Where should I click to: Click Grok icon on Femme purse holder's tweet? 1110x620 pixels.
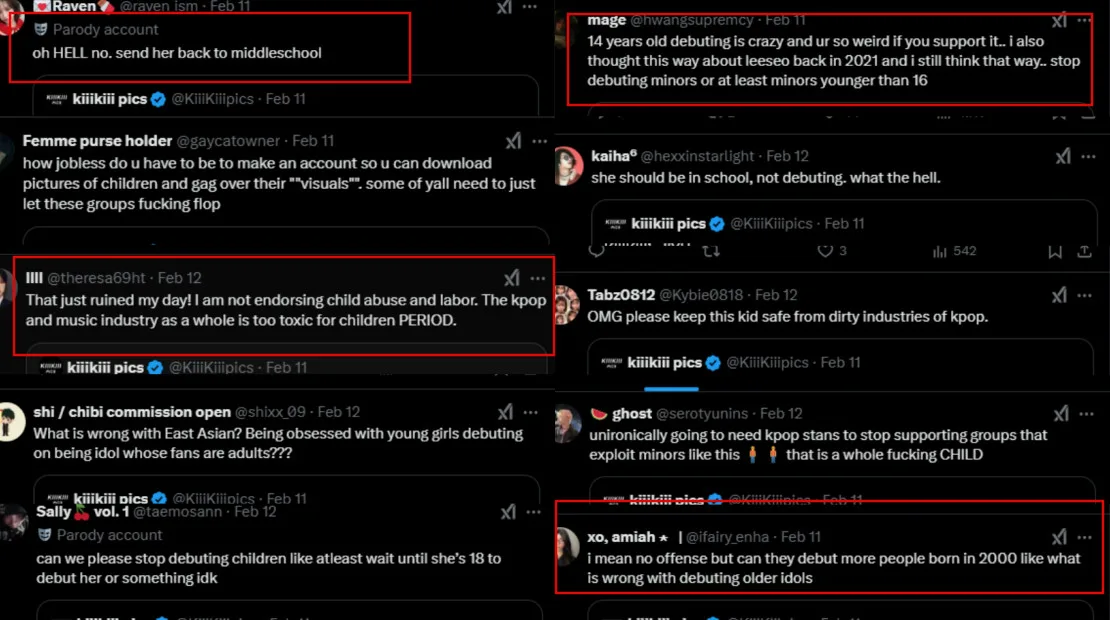click(513, 141)
